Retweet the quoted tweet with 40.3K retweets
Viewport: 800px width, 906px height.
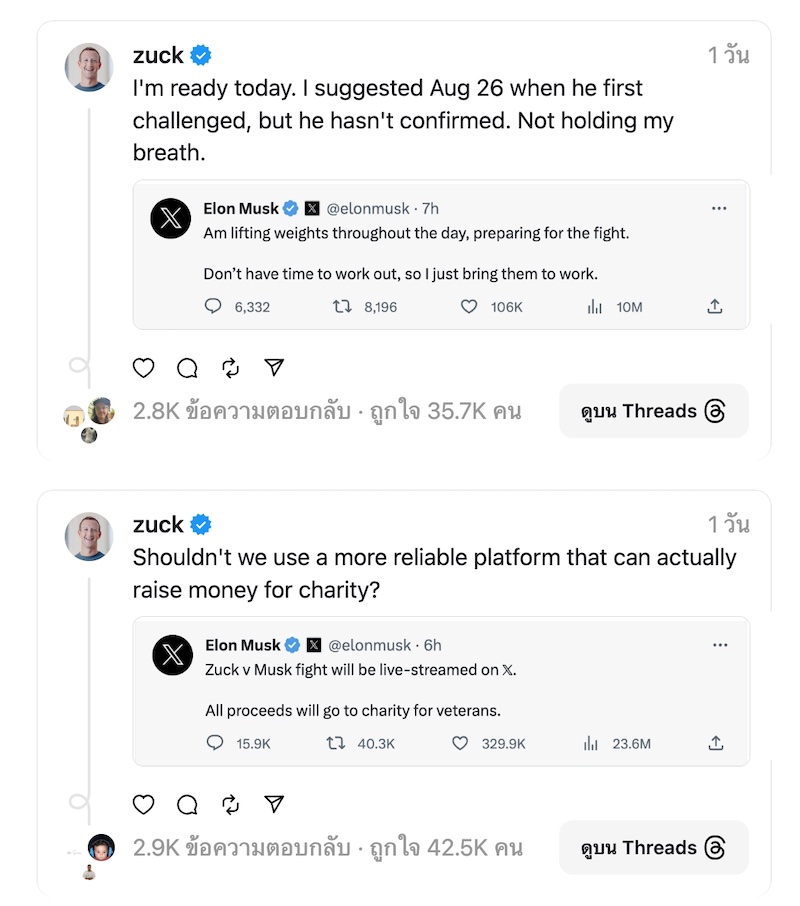[337, 743]
